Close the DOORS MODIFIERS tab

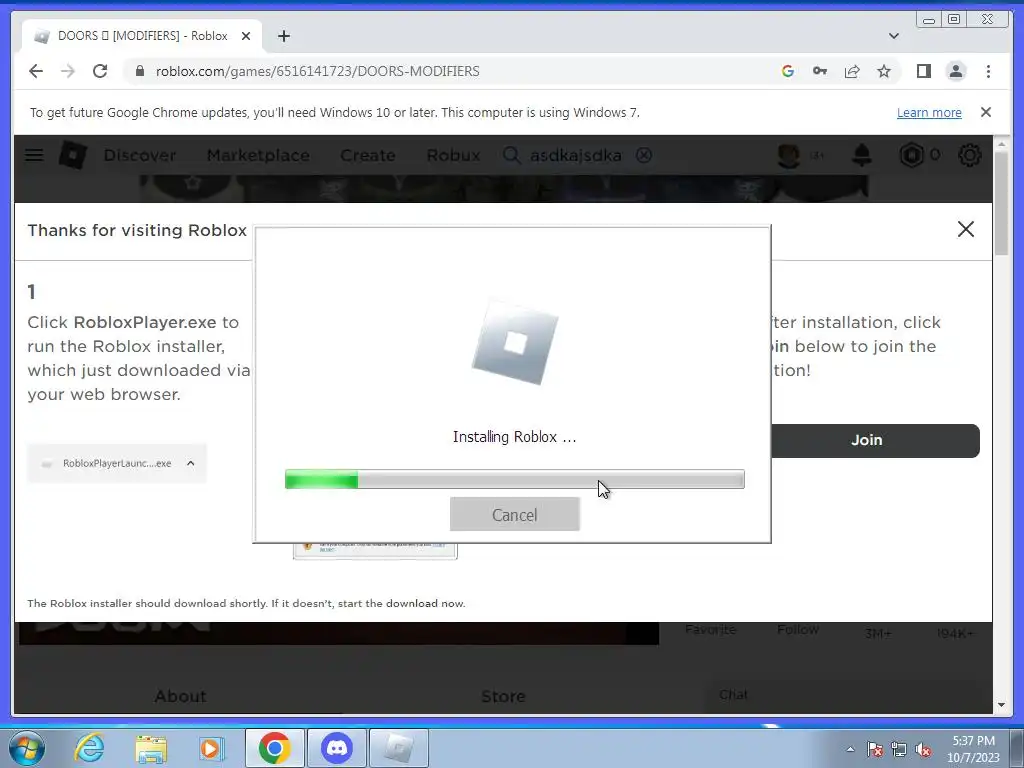(x=246, y=36)
